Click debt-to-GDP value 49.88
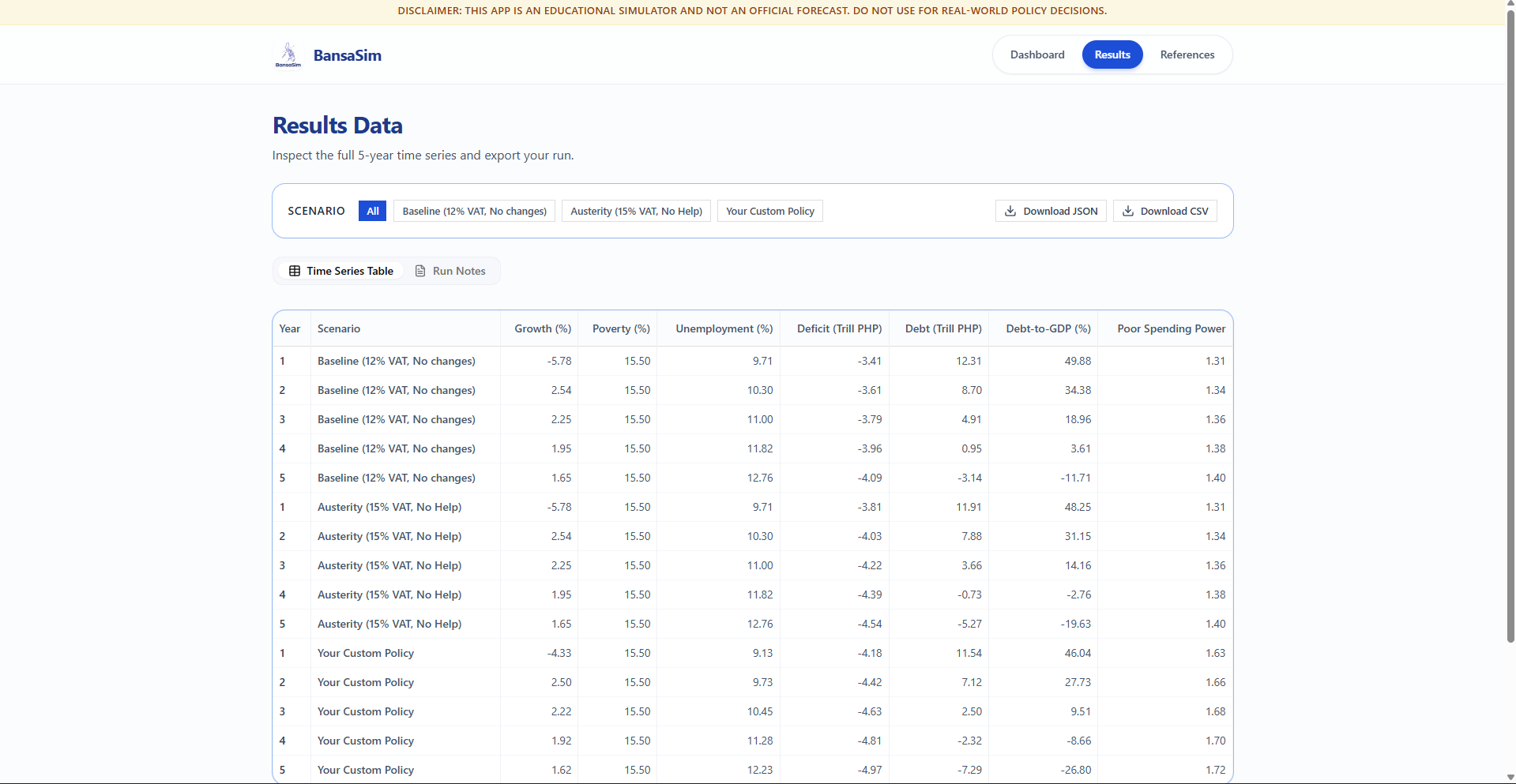Image resolution: width=1516 pixels, height=784 pixels. (1078, 361)
